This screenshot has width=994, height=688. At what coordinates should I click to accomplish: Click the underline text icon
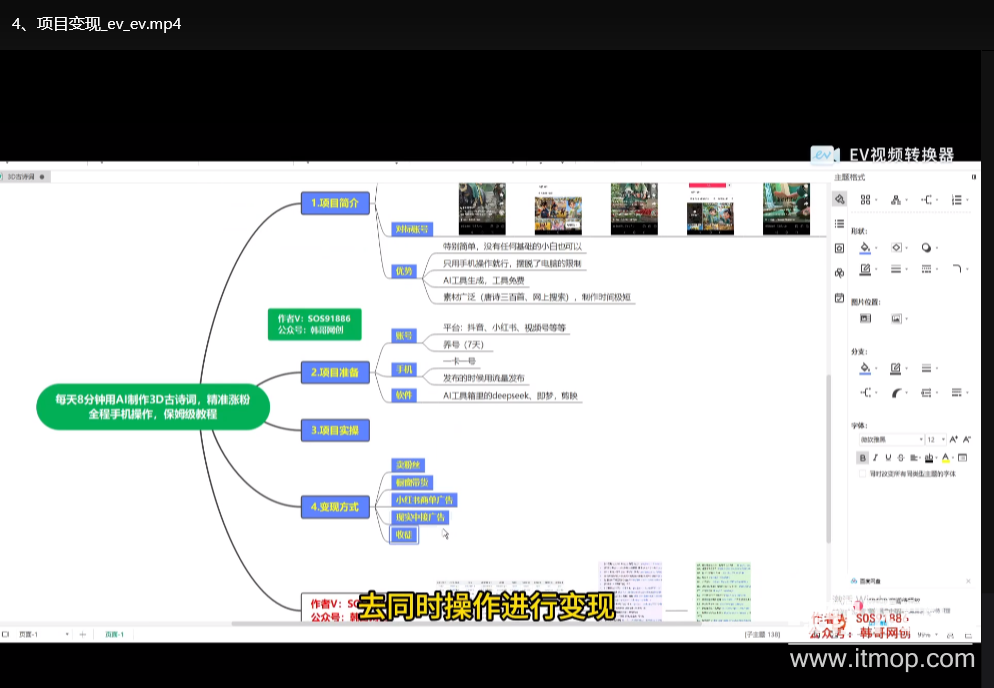coord(888,458)
